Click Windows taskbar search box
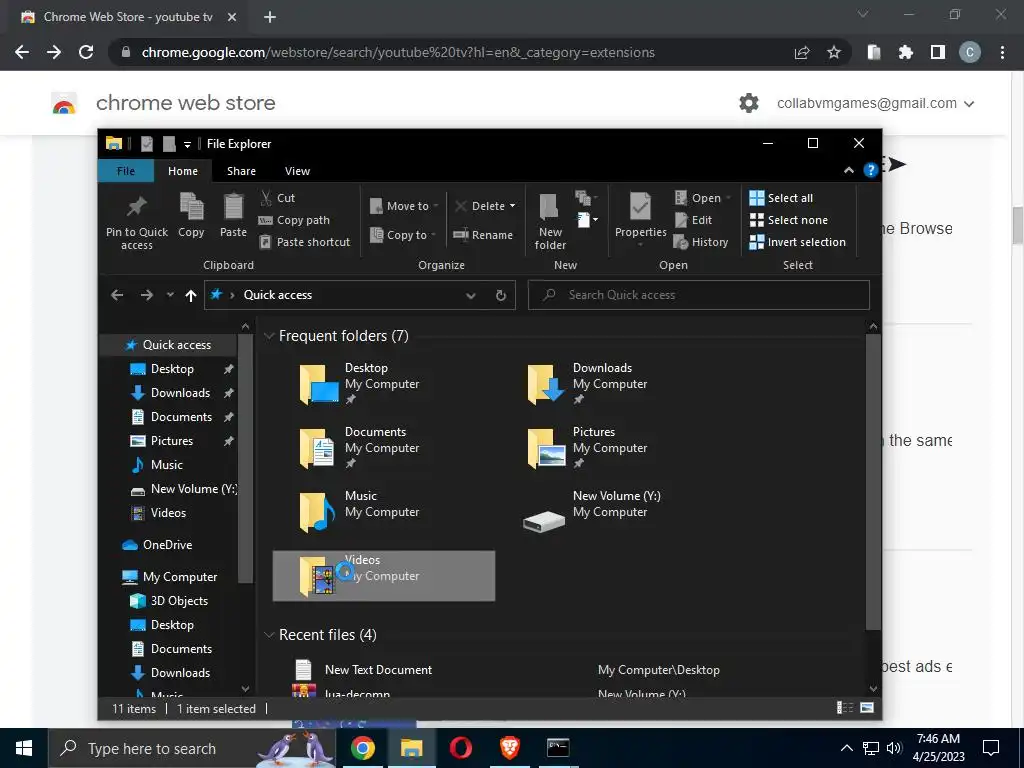 (193, 748)
